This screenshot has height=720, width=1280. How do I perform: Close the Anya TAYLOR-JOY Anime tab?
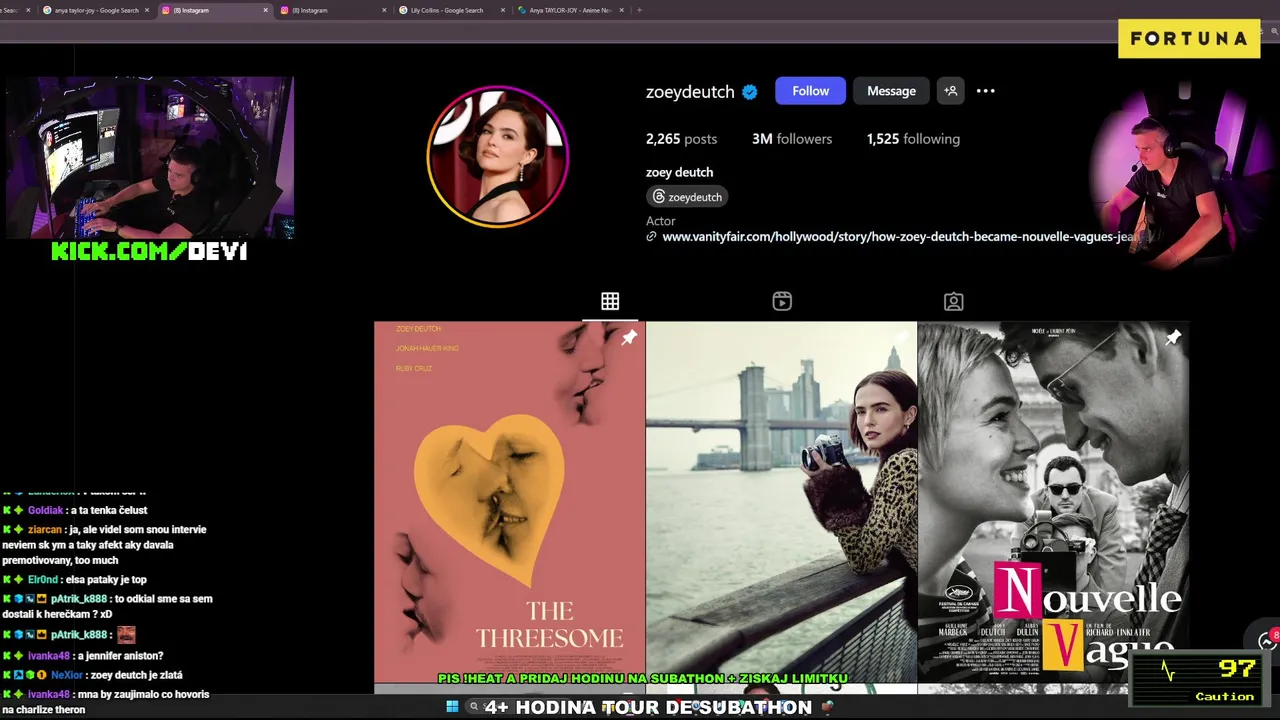(622, 10)
